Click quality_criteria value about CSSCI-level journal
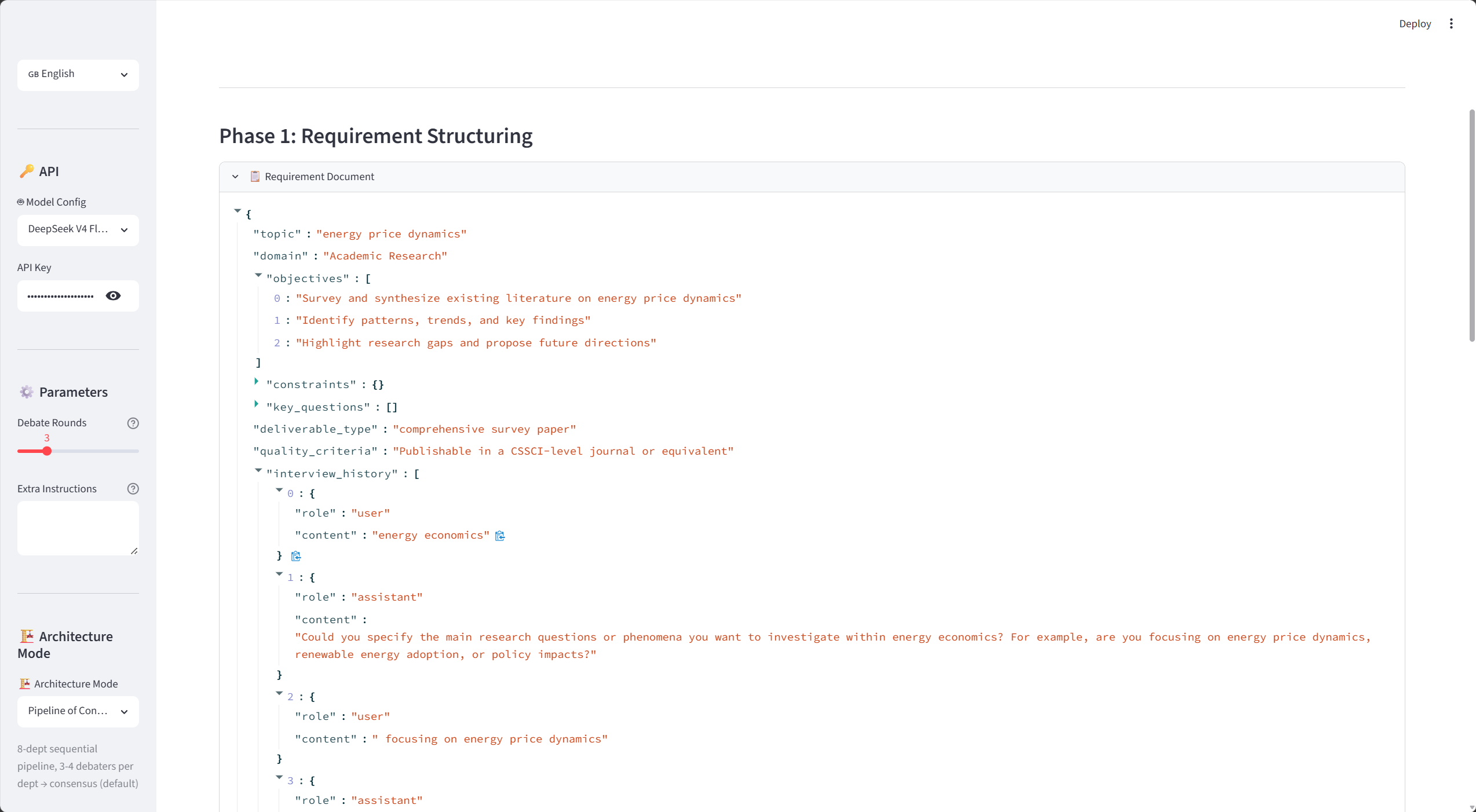 pos(563,452)
